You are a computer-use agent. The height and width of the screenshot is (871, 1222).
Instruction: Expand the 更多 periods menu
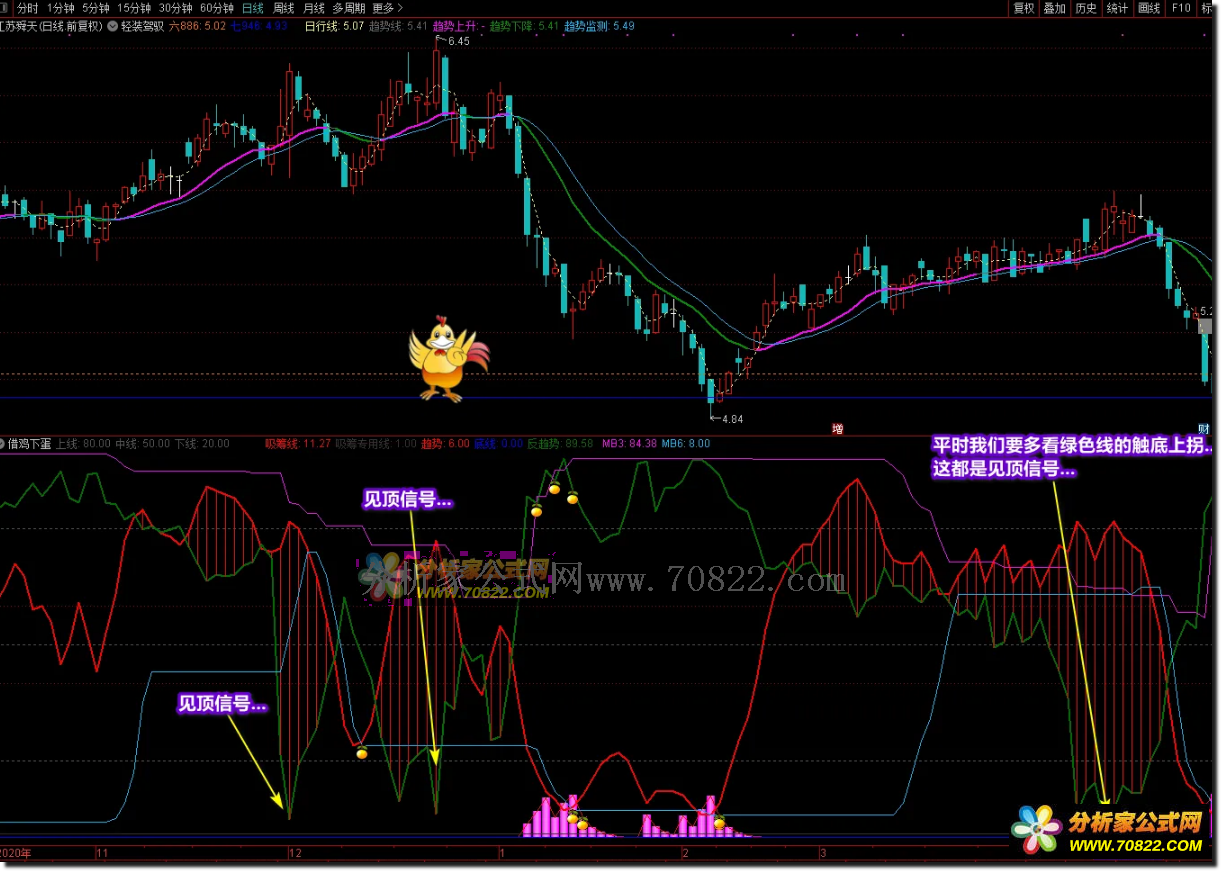click(x=387, y=8)
